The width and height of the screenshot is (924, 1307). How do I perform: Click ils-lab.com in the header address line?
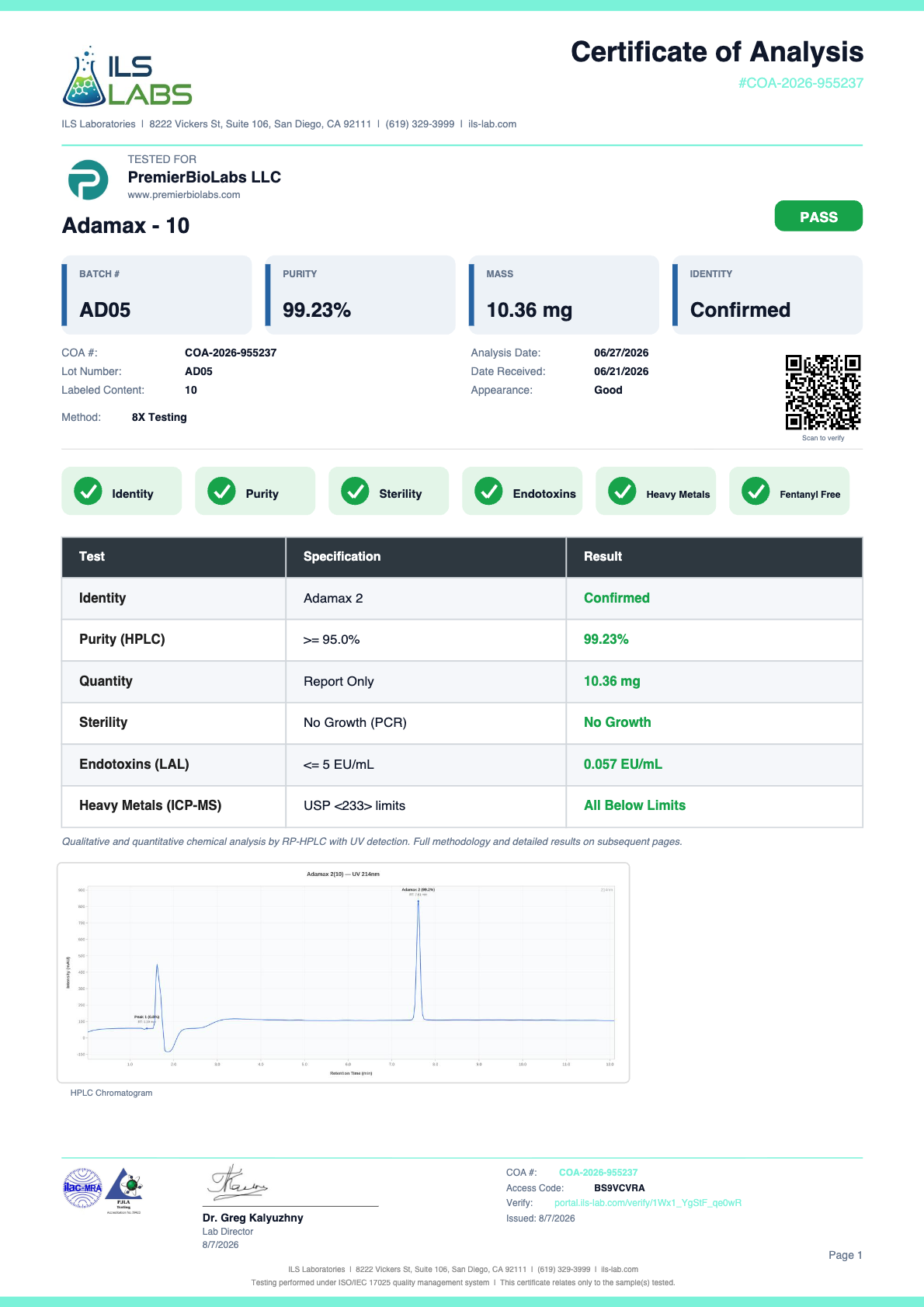pos(492,124)
